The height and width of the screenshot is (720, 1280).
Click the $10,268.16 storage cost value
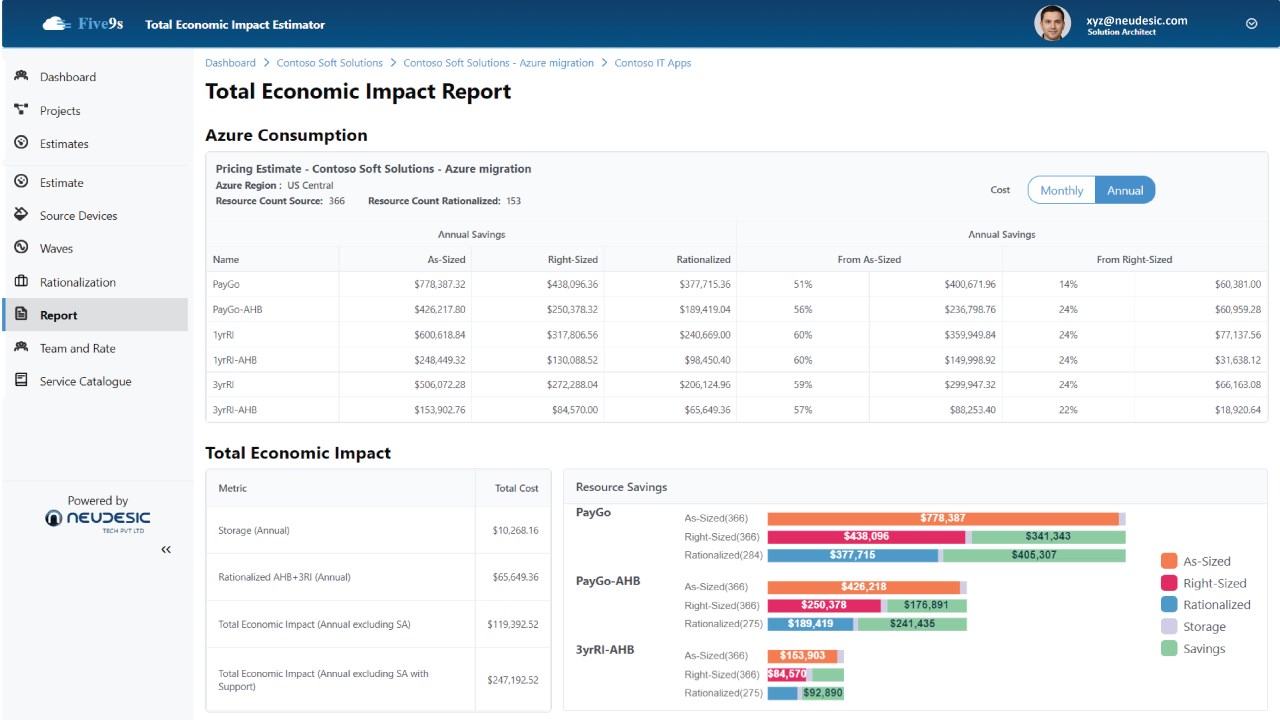(x=516, y=531)
